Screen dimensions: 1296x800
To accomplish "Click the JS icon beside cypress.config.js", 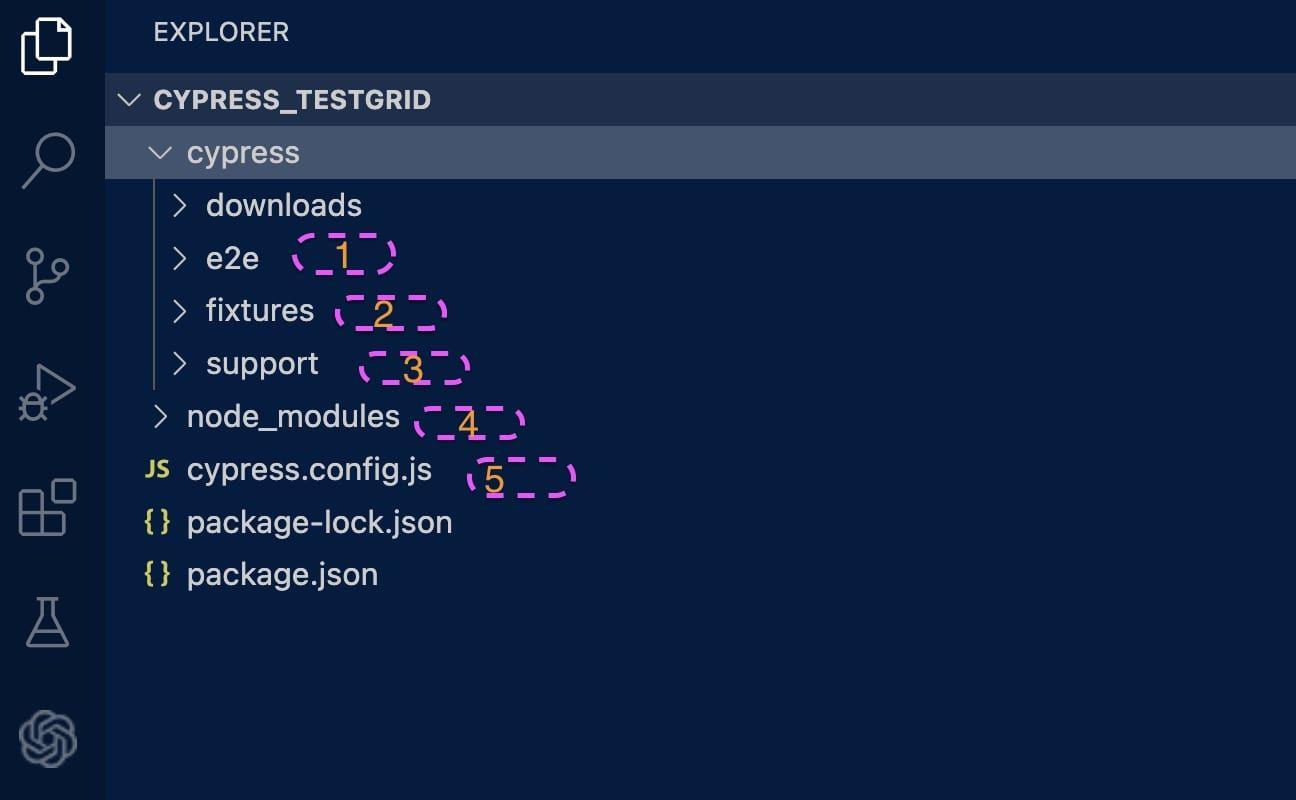I will tap(157, 469).
